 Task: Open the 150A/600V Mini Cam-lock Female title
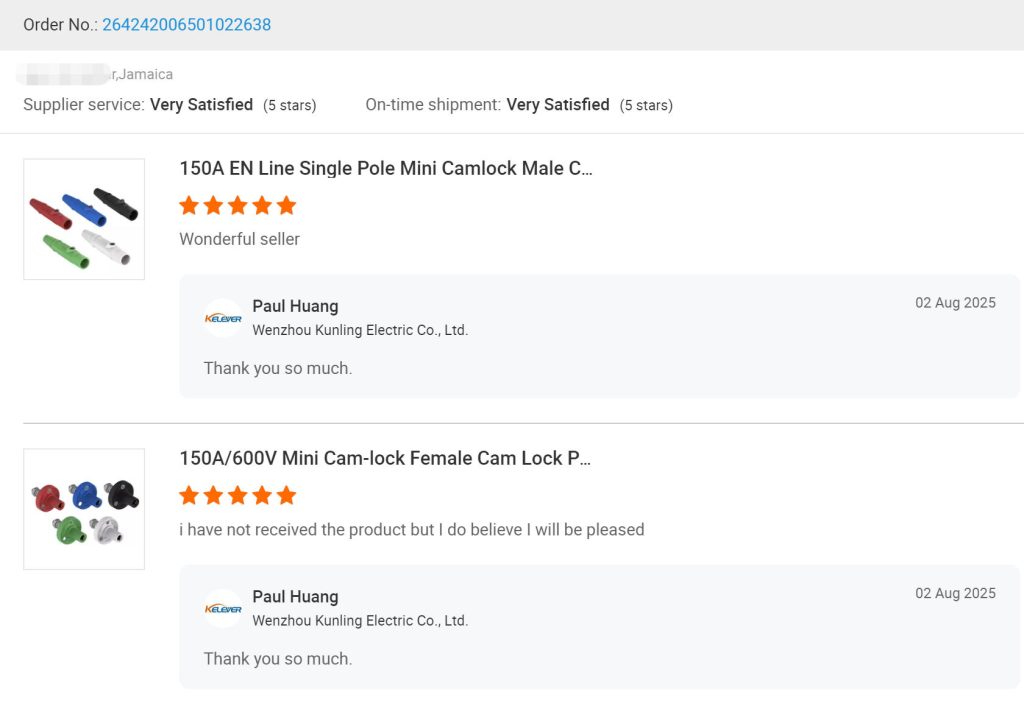point(385,459)
